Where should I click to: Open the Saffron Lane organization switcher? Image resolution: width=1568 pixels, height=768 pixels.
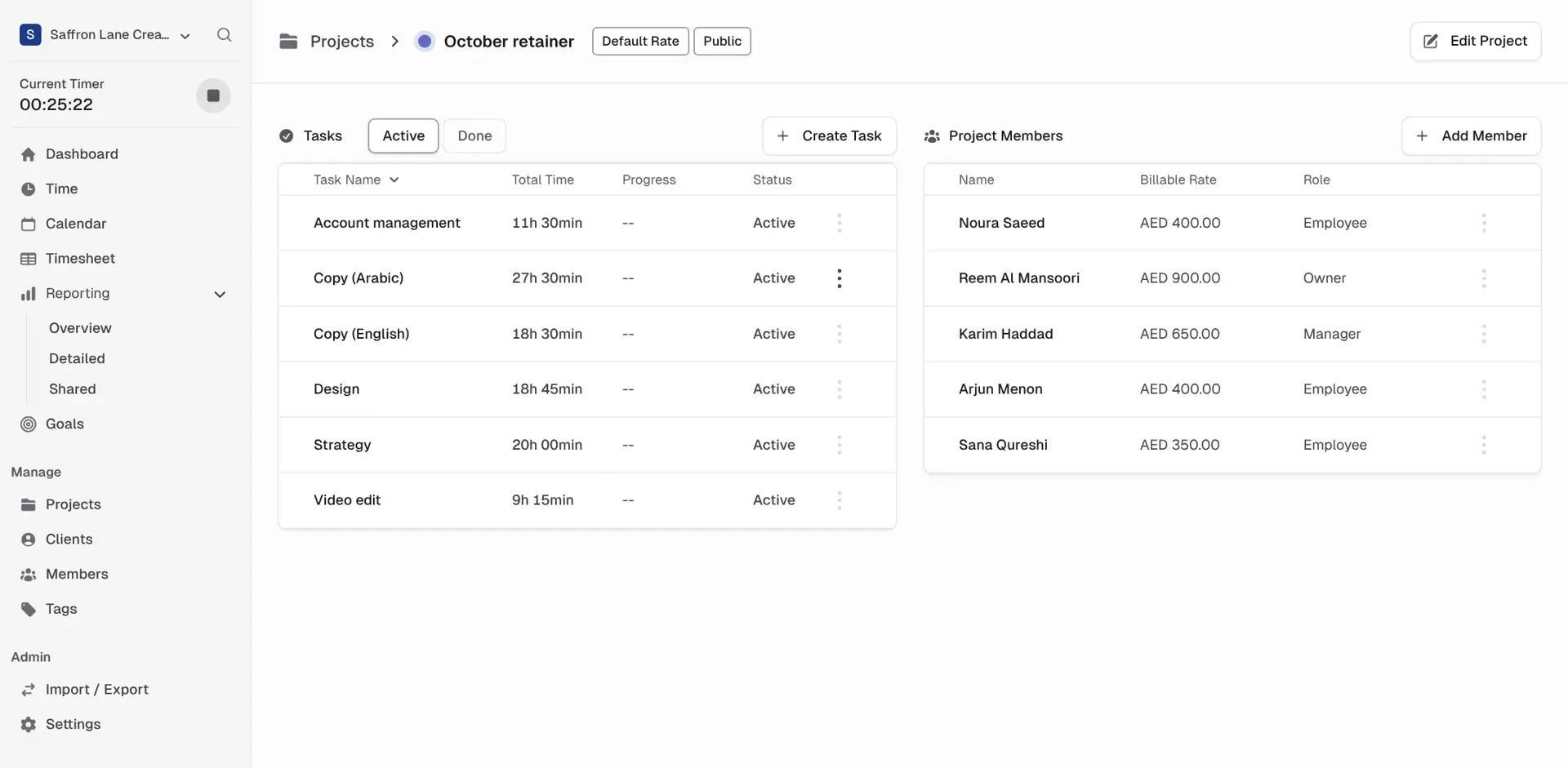[x=105, y=34]
